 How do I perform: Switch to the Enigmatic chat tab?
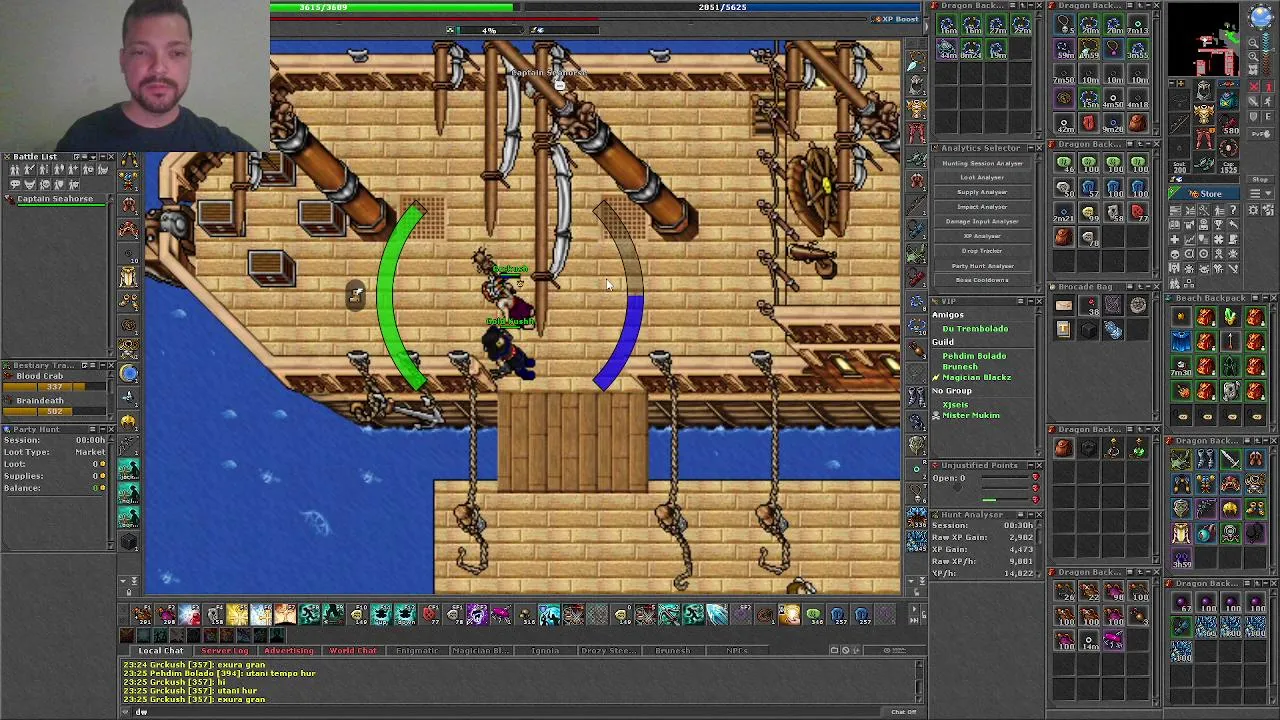pyautogui.click(x=417, y=651)
